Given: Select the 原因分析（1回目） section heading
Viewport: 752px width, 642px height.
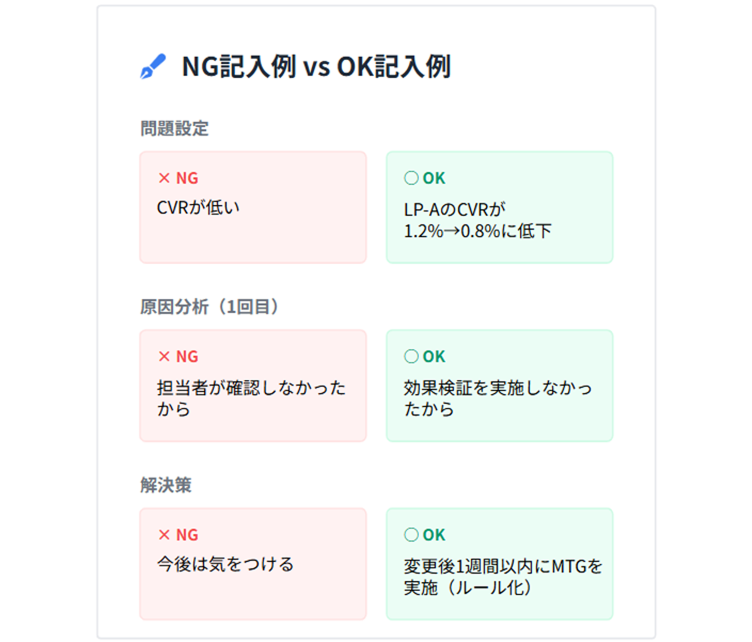Looking at the screenshot, I should pyautogui.click(x=209, y=307).
